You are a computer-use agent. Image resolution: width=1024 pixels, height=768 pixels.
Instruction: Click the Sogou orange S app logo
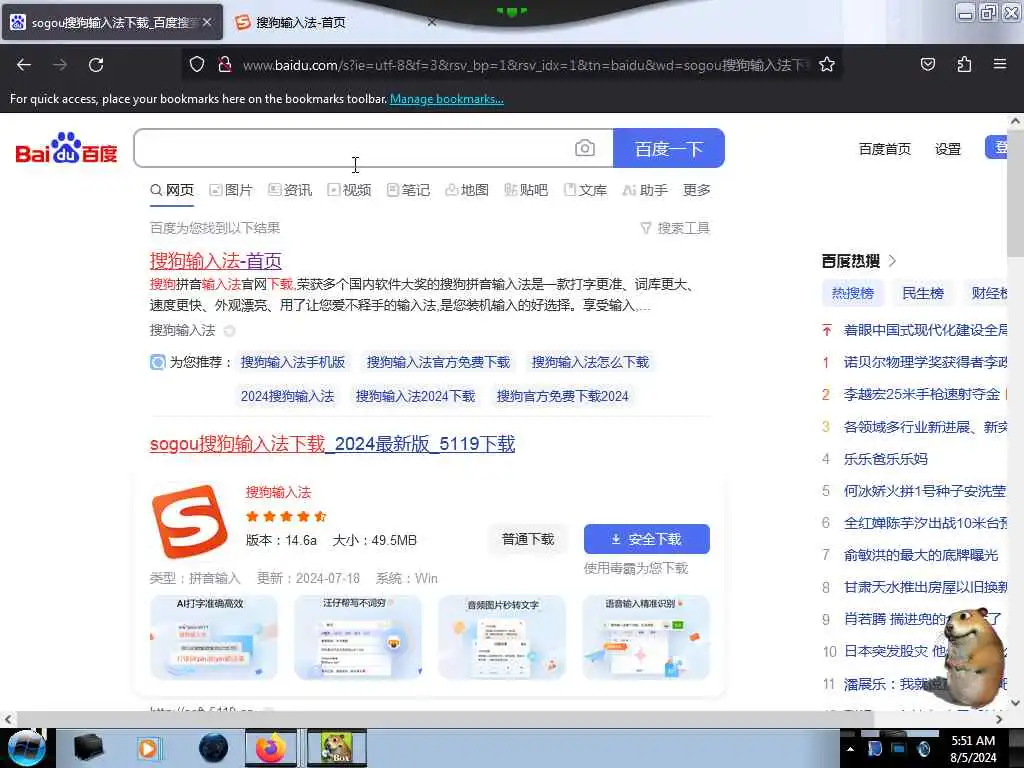coord(189,521)
